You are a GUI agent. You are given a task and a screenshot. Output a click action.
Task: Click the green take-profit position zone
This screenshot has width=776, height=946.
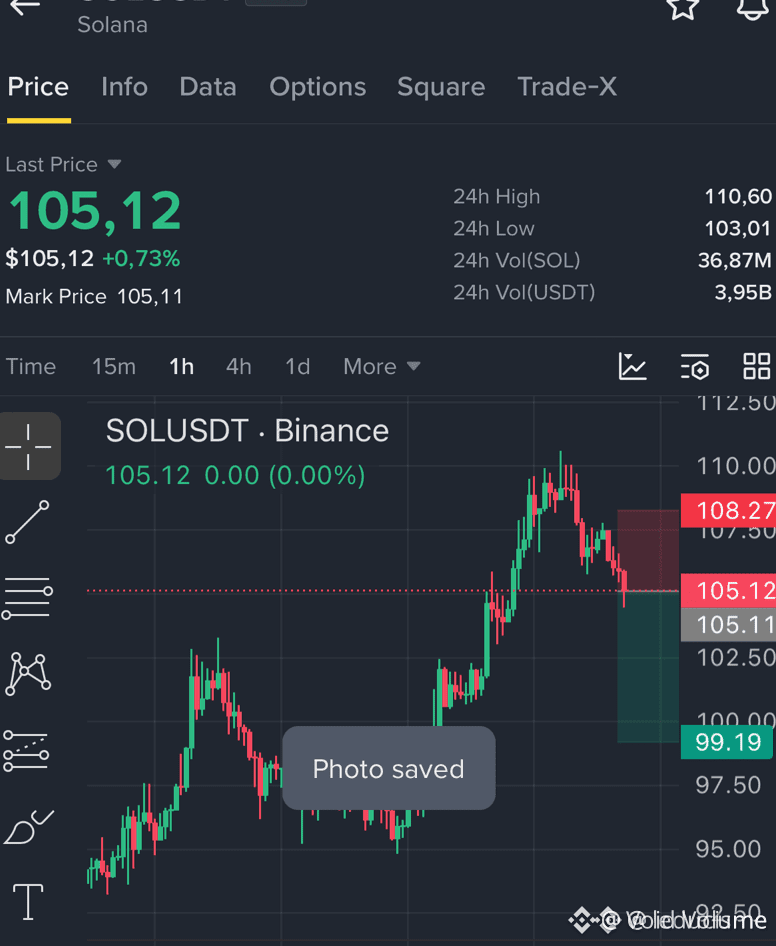[648, 667]
